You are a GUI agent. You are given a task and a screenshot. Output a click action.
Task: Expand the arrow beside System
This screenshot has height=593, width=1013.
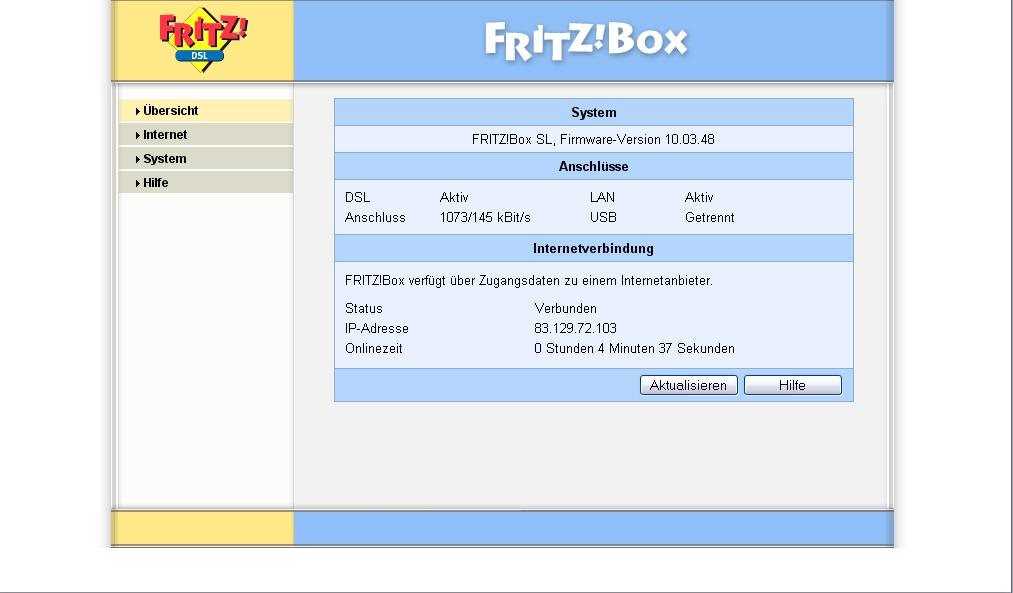[x=137, y=159]
